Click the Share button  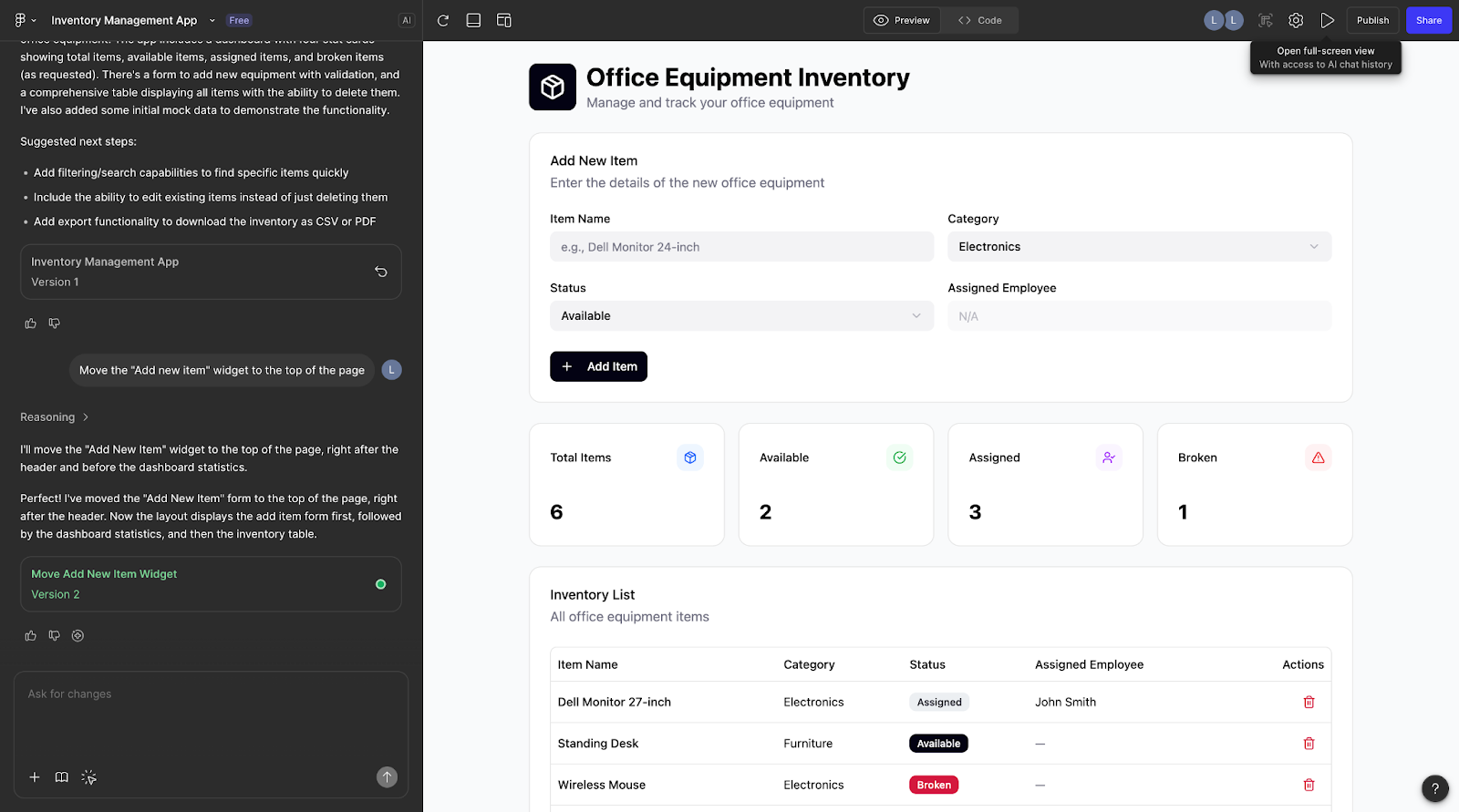point(1429,20)
